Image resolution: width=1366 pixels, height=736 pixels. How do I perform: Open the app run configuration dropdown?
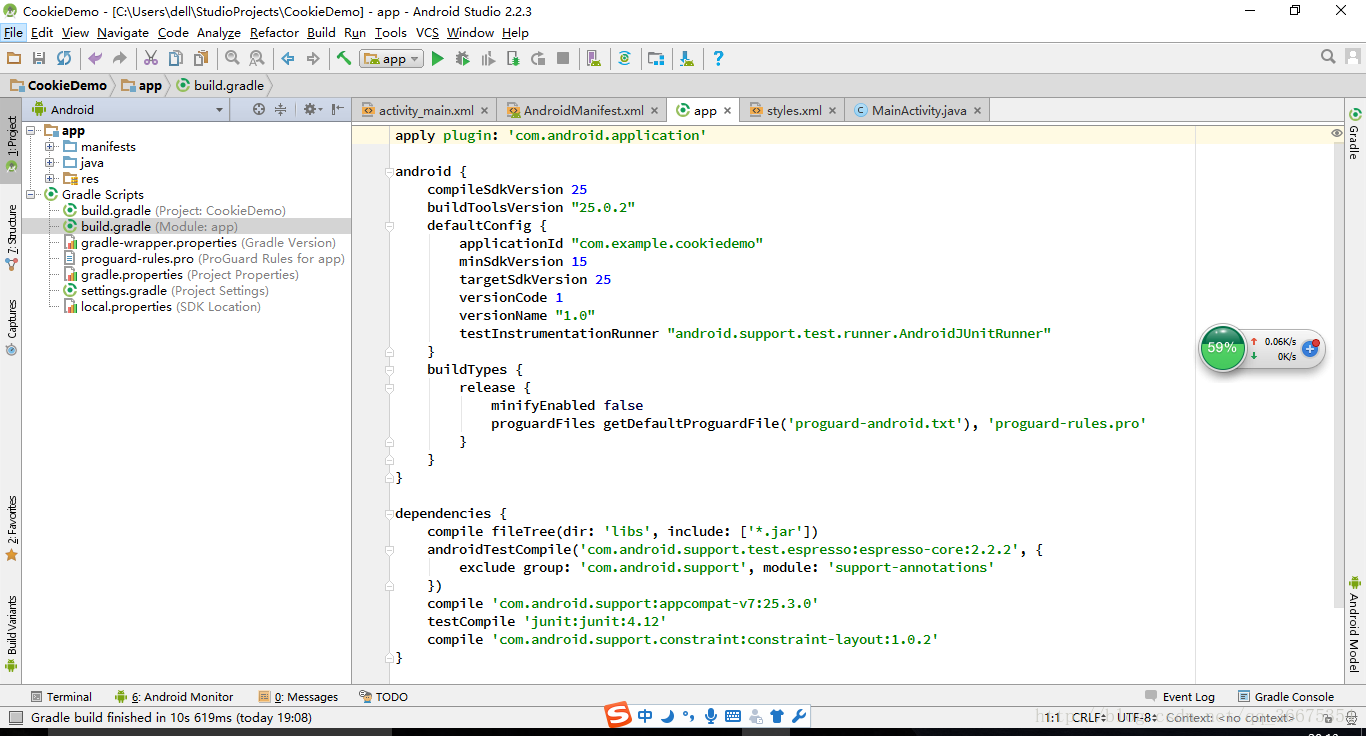392,59
